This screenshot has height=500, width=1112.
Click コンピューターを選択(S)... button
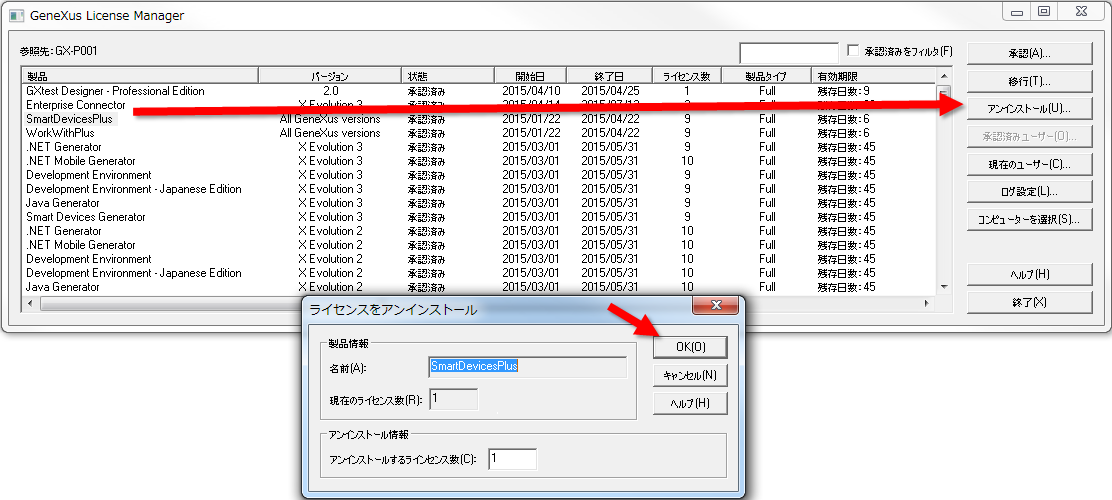coord(1029,219)
